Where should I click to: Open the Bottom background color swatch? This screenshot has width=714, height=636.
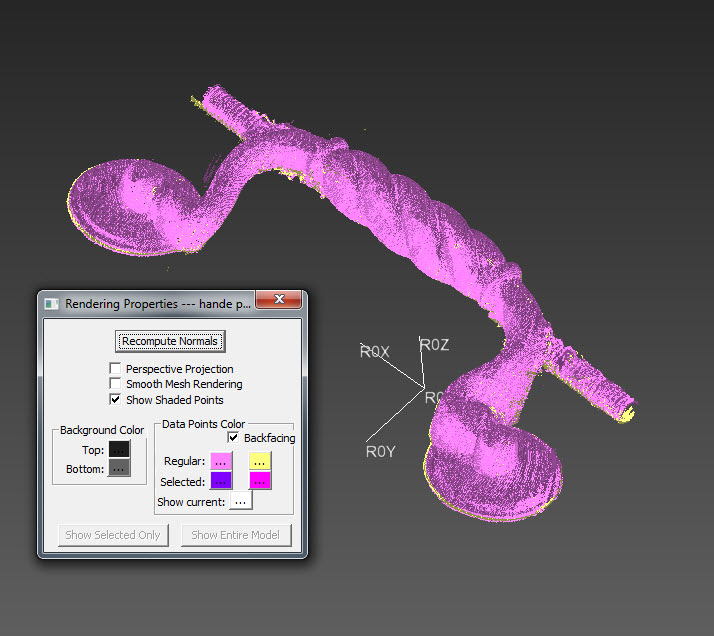119,468
